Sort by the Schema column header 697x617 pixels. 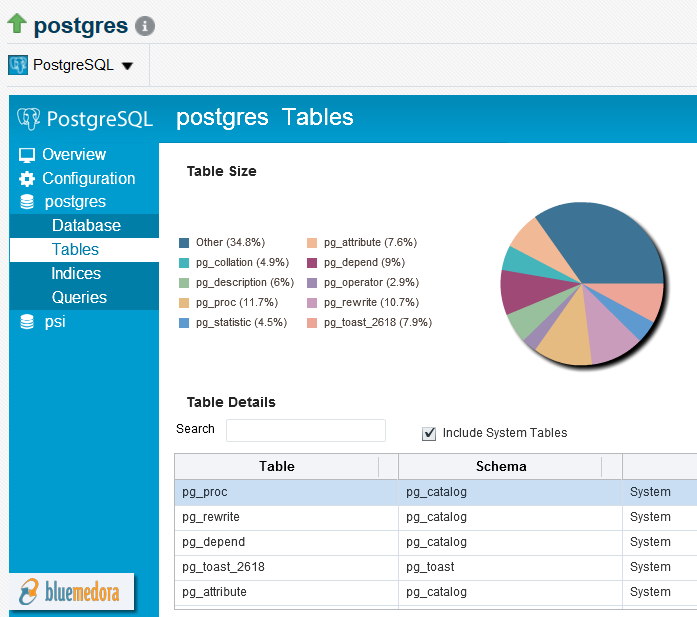coord(501,466)
